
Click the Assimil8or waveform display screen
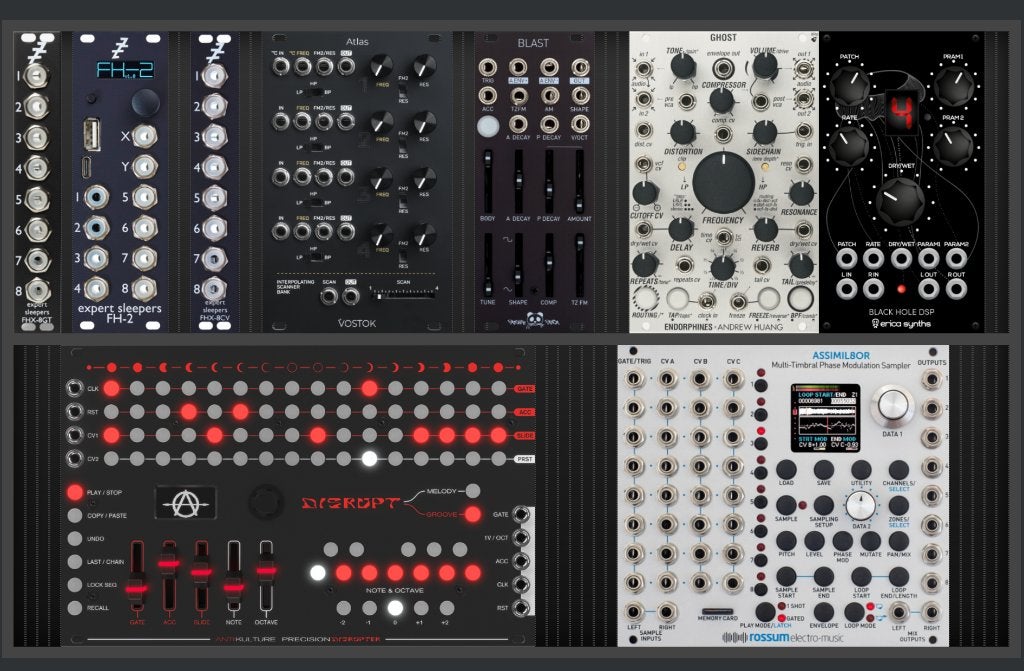[825, 418]
